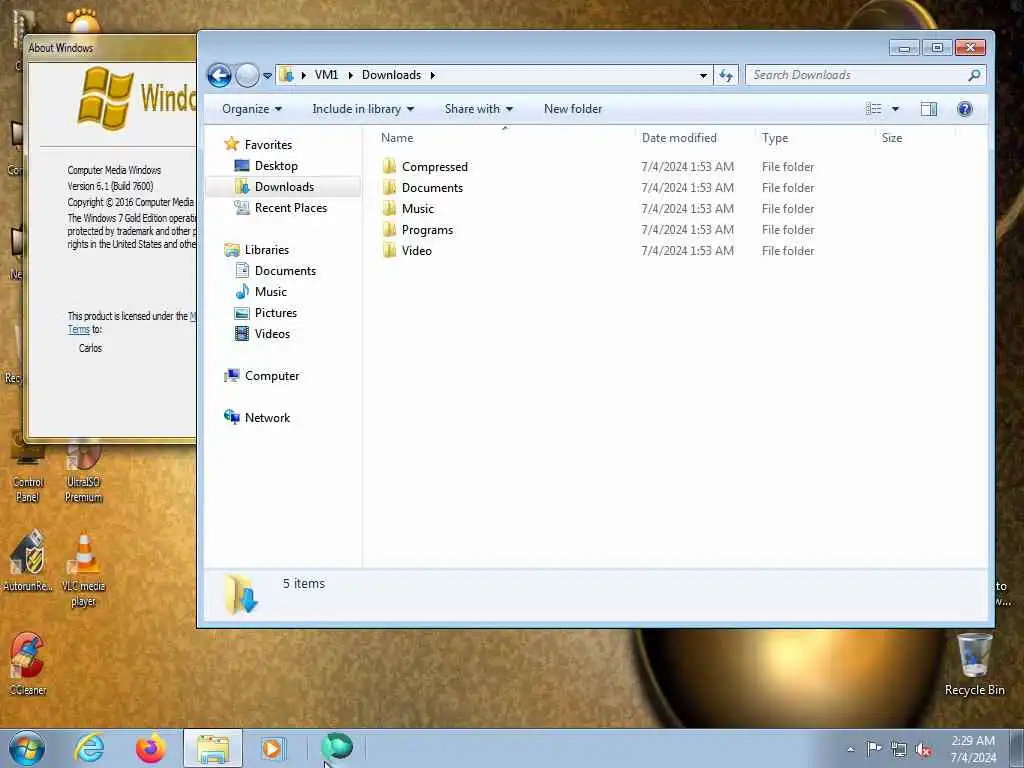This screenshot has width=1024, height=768.
Task: Launch Internet Explorer from taskbar
Action: point(89,748)
